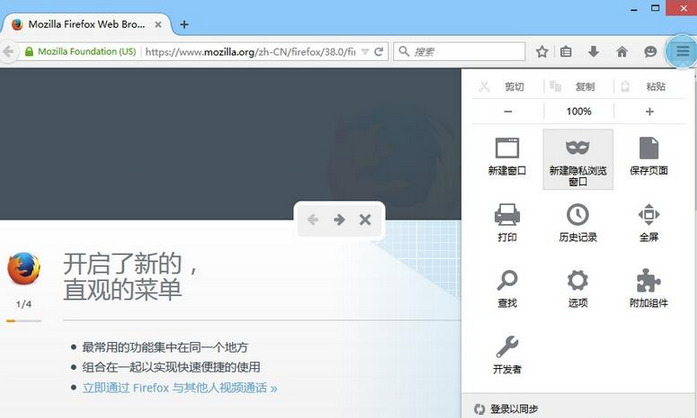Save page (保存页面) from menu
The width and height of the screenshot is (697, 418).
tap(649, 157)
